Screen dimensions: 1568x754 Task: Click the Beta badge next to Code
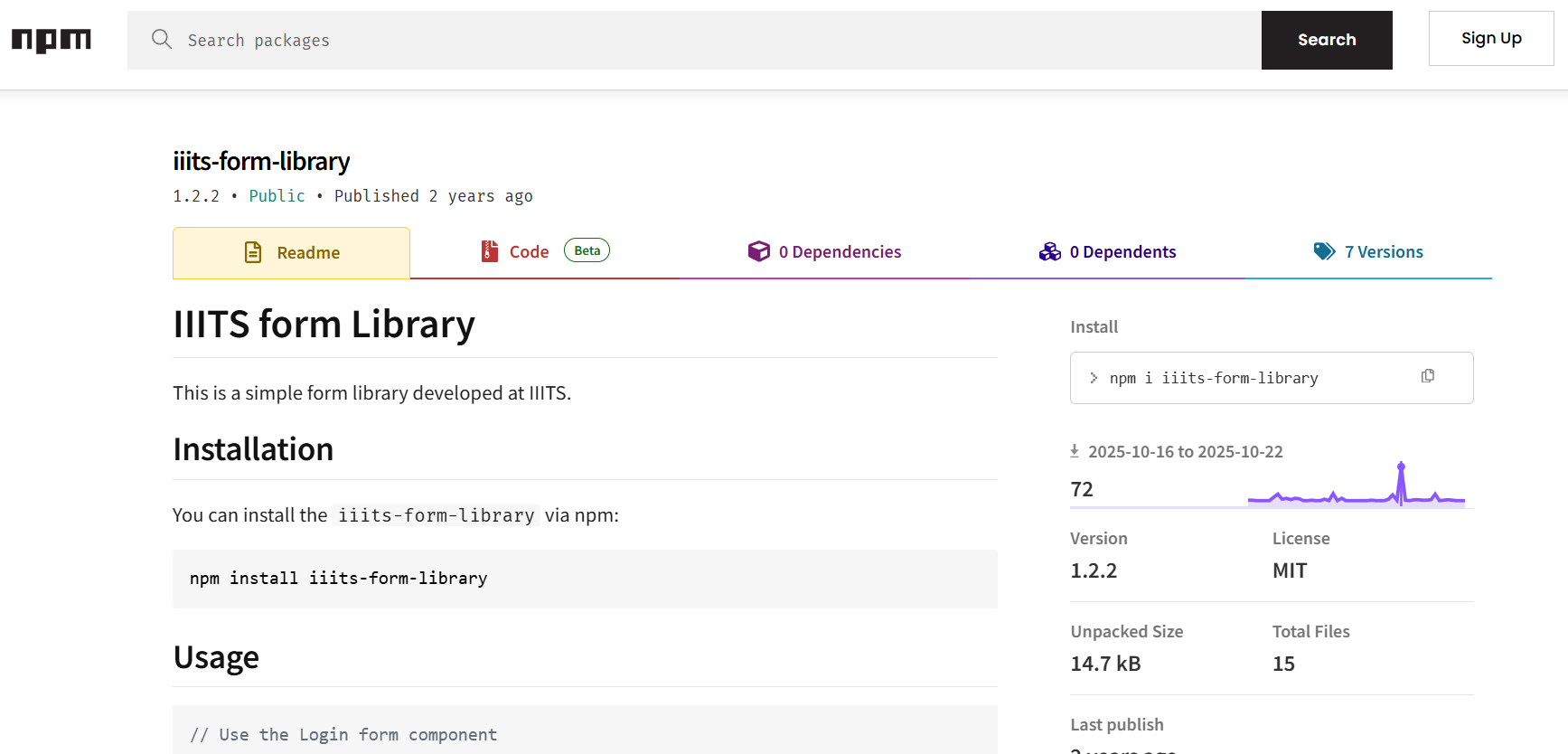(x=587, y=250)
